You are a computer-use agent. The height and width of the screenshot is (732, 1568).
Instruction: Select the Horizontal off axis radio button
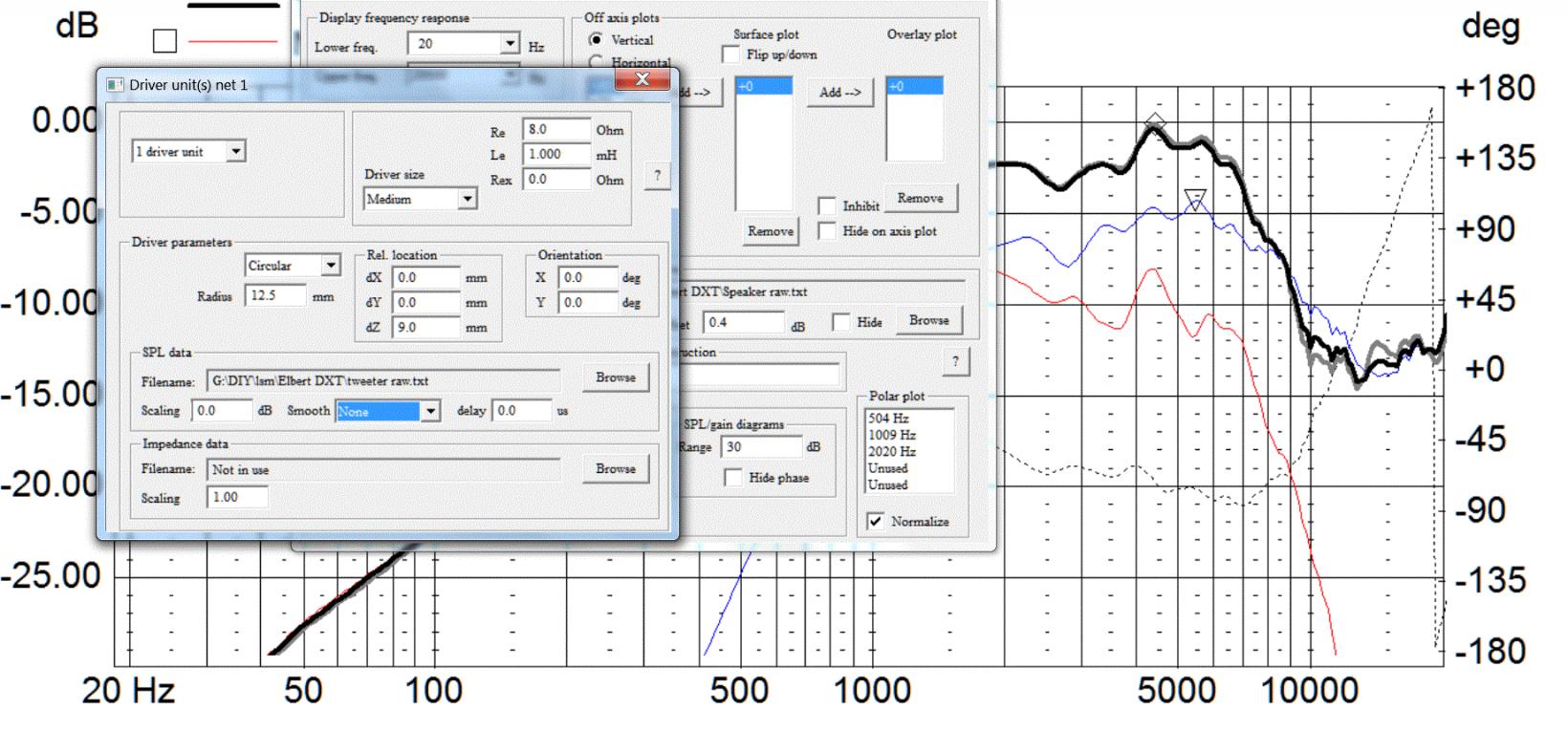click(596, 62)
